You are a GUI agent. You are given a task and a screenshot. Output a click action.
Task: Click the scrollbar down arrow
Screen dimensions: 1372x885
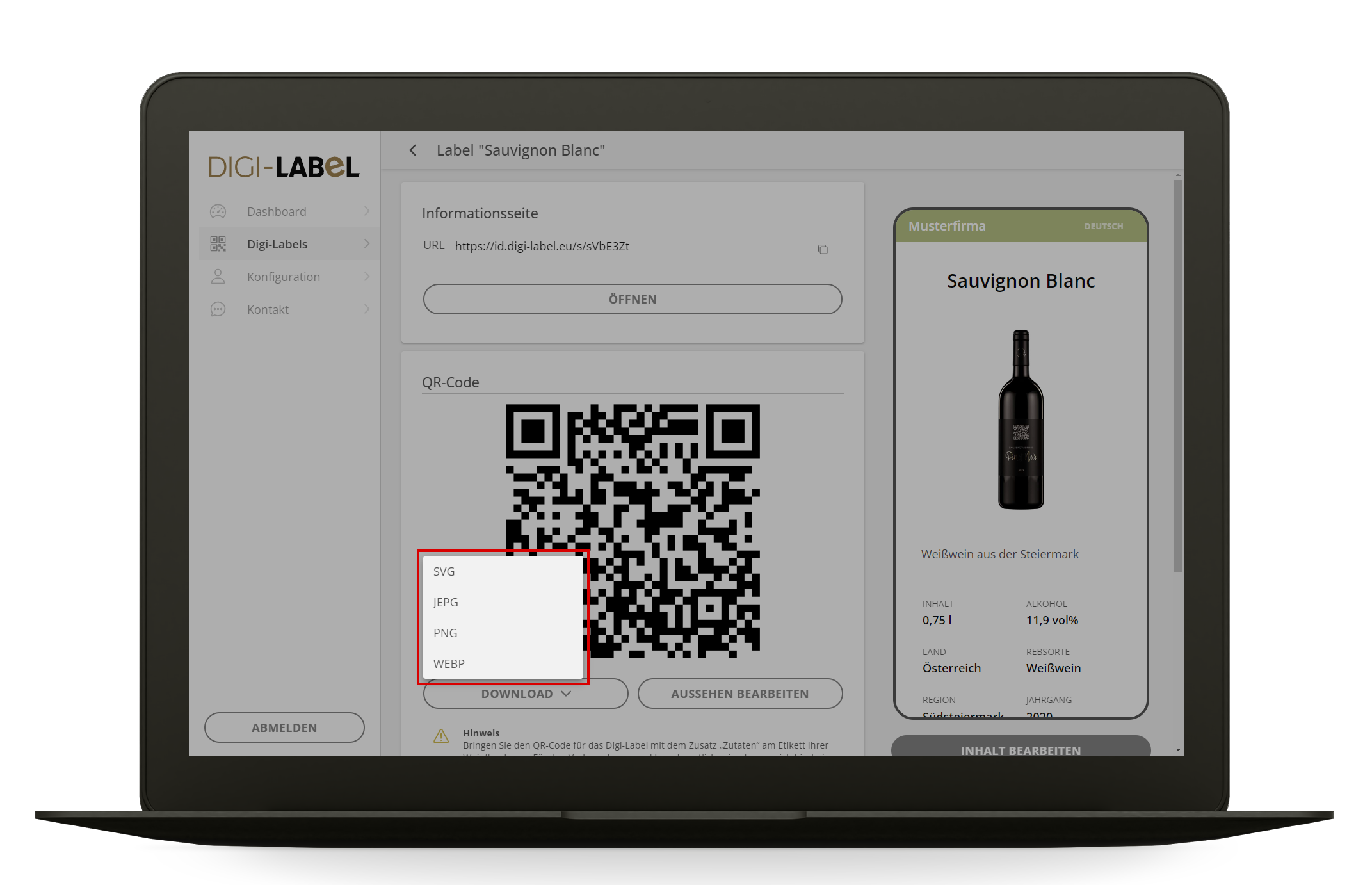(x=1178, y=750)
